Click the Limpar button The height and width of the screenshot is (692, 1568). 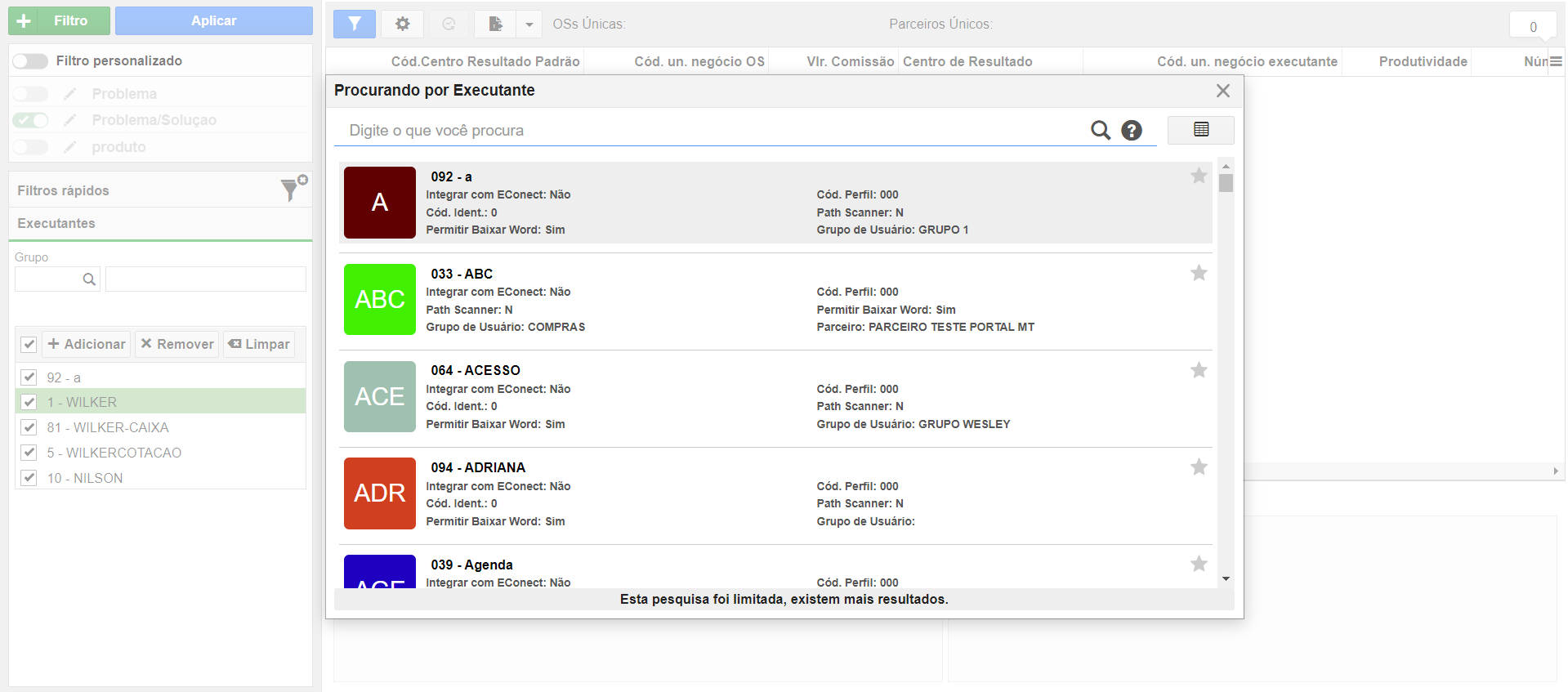tap(259, 344)
